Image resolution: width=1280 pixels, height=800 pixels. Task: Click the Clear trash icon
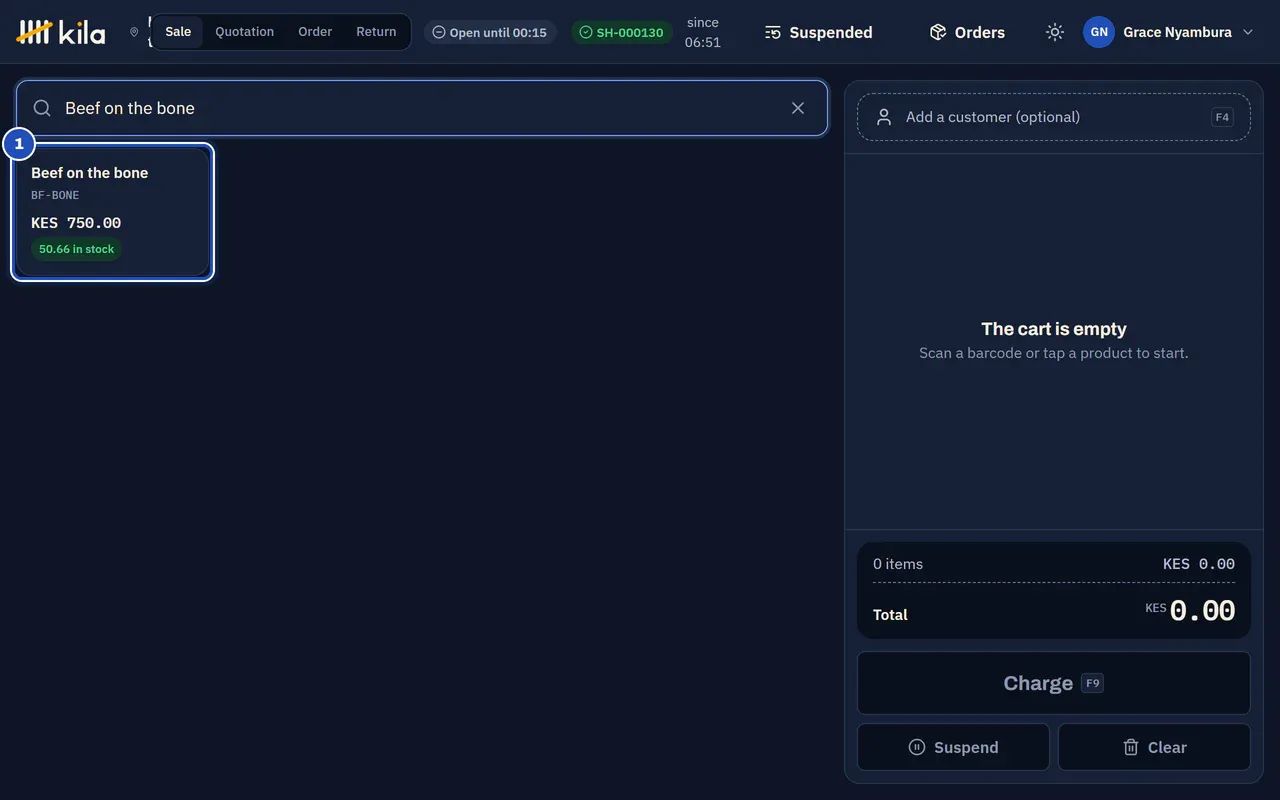click(1131, 747)
